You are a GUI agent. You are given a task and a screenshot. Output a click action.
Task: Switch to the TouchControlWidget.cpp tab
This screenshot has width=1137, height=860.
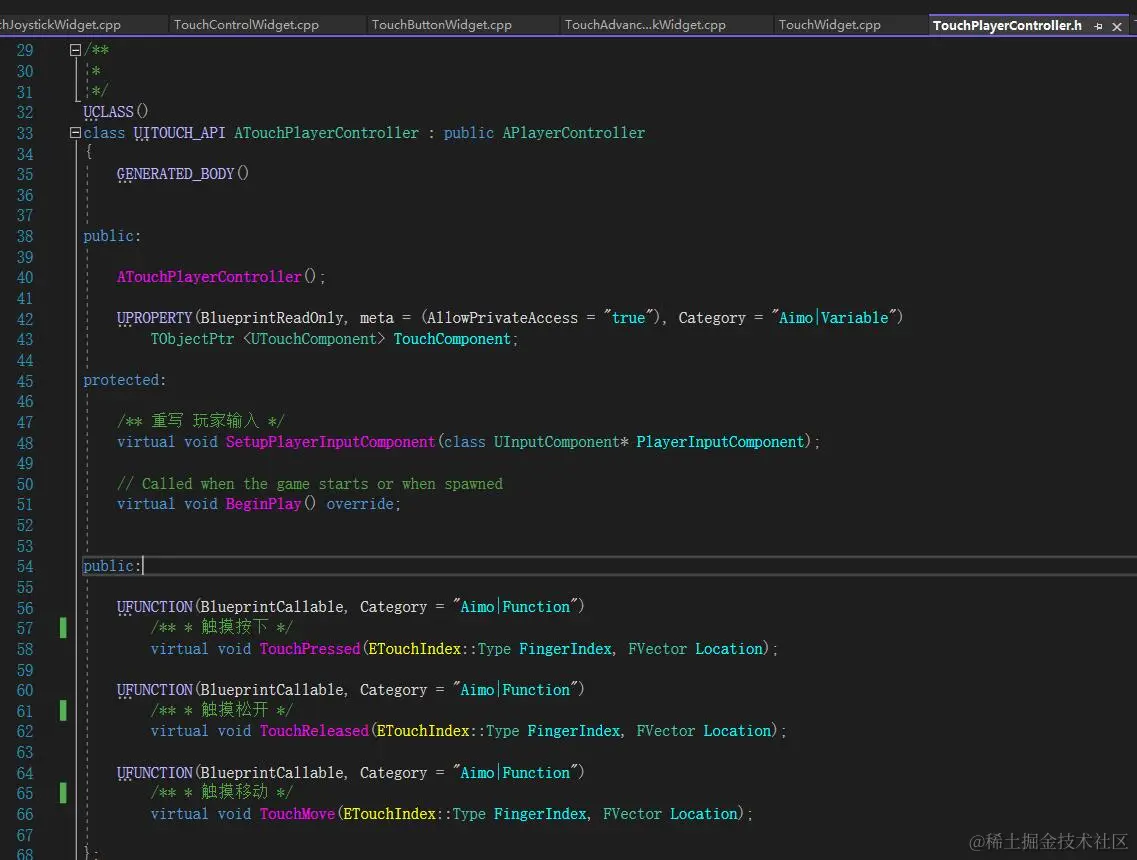(246, 25)
